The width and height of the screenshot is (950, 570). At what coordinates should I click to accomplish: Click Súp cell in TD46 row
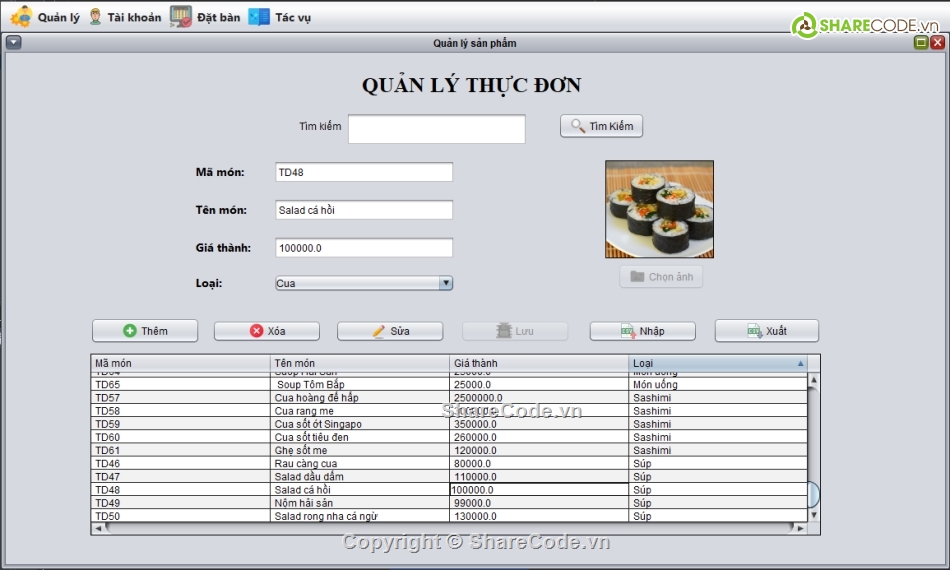718,463
